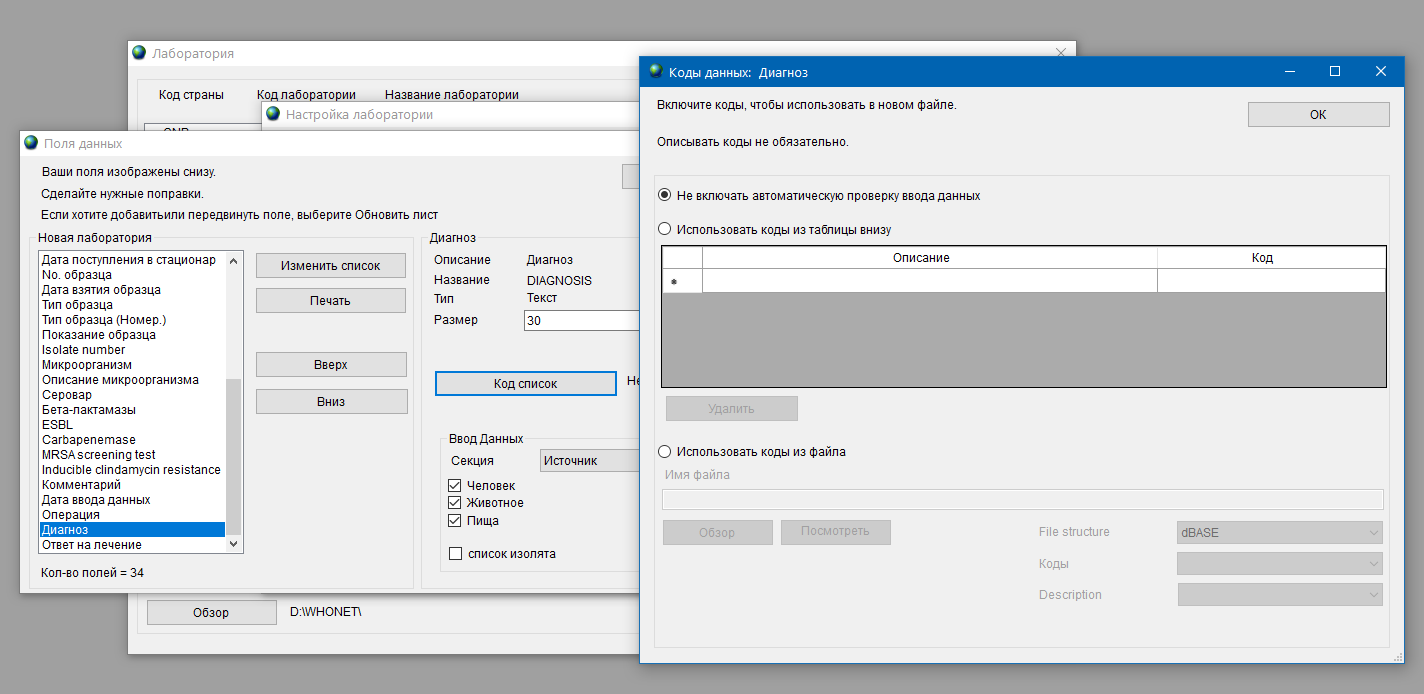The height and width of the screenshot is (694, 1424).
Task: Select 'Бета-лактамазы' field
Action: pyautogui.click(x=133, y=410)
